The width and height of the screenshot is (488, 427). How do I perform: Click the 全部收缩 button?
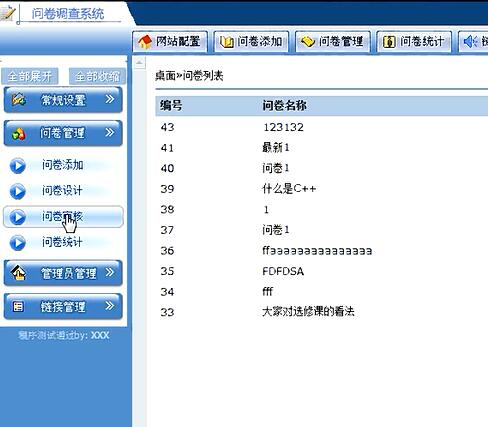tap(97, 76)
